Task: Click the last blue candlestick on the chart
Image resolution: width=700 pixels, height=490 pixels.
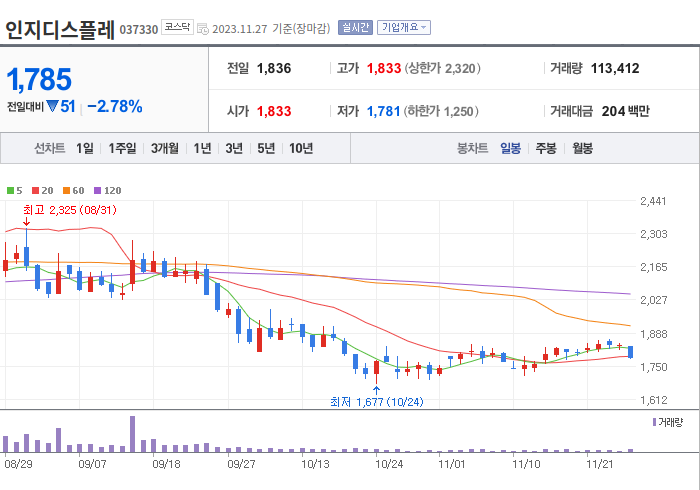Action: coord(630,352)
